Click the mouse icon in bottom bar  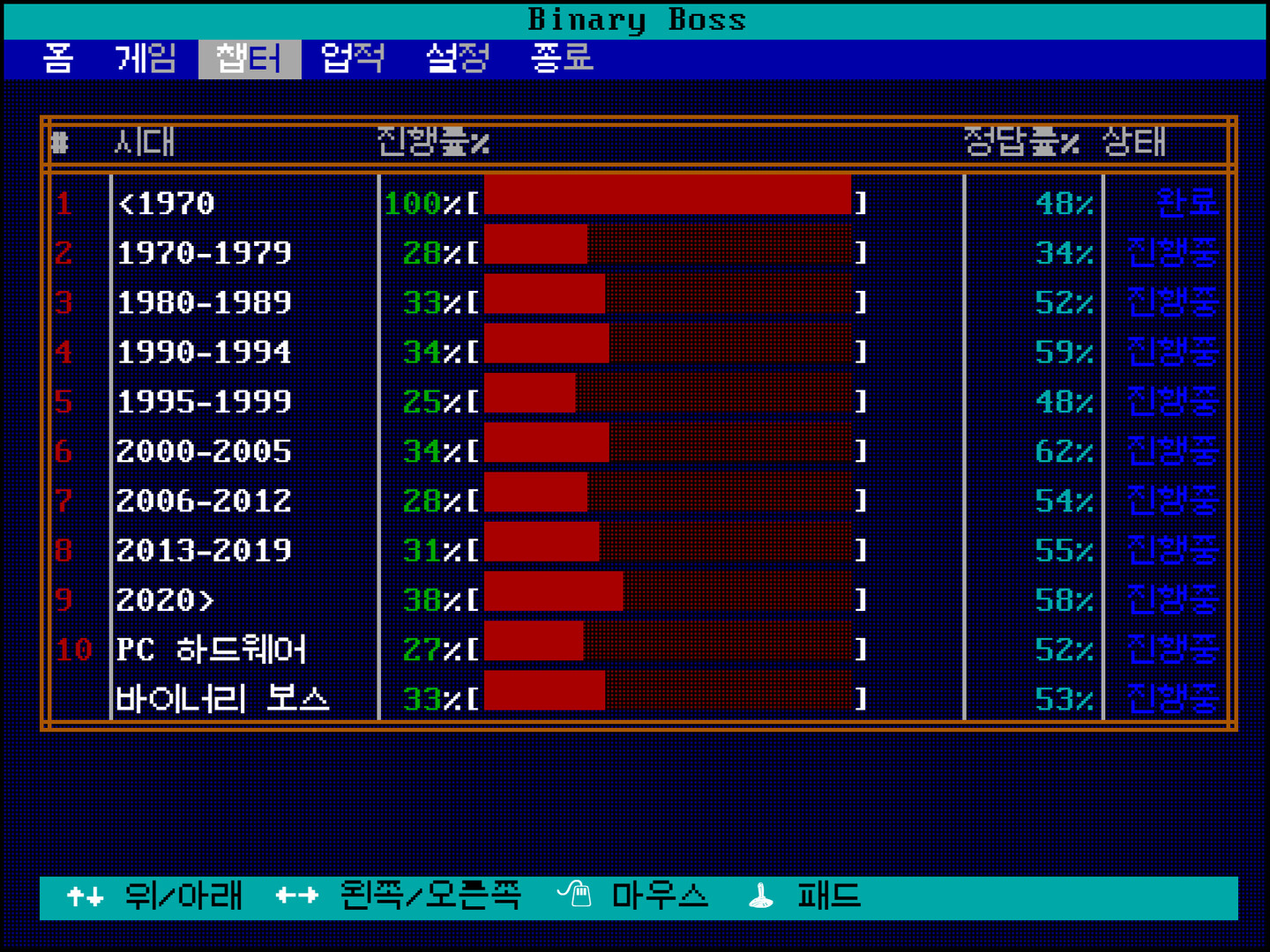tap(575, 895)
